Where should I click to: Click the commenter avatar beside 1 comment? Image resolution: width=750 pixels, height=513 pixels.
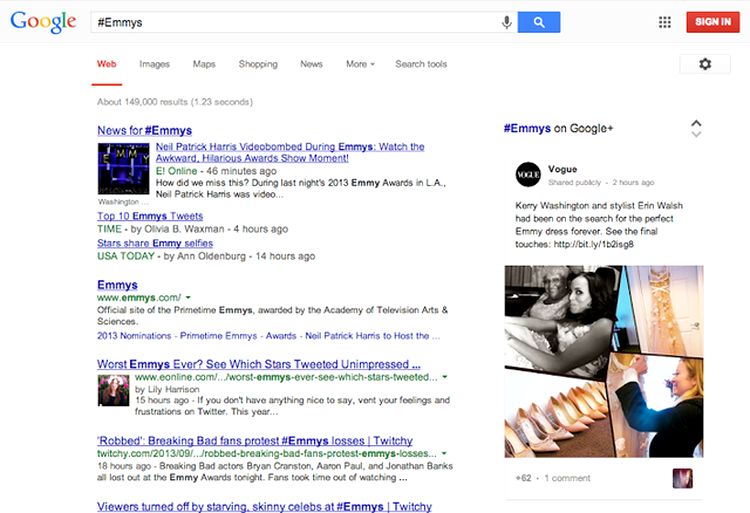point(683,478)
